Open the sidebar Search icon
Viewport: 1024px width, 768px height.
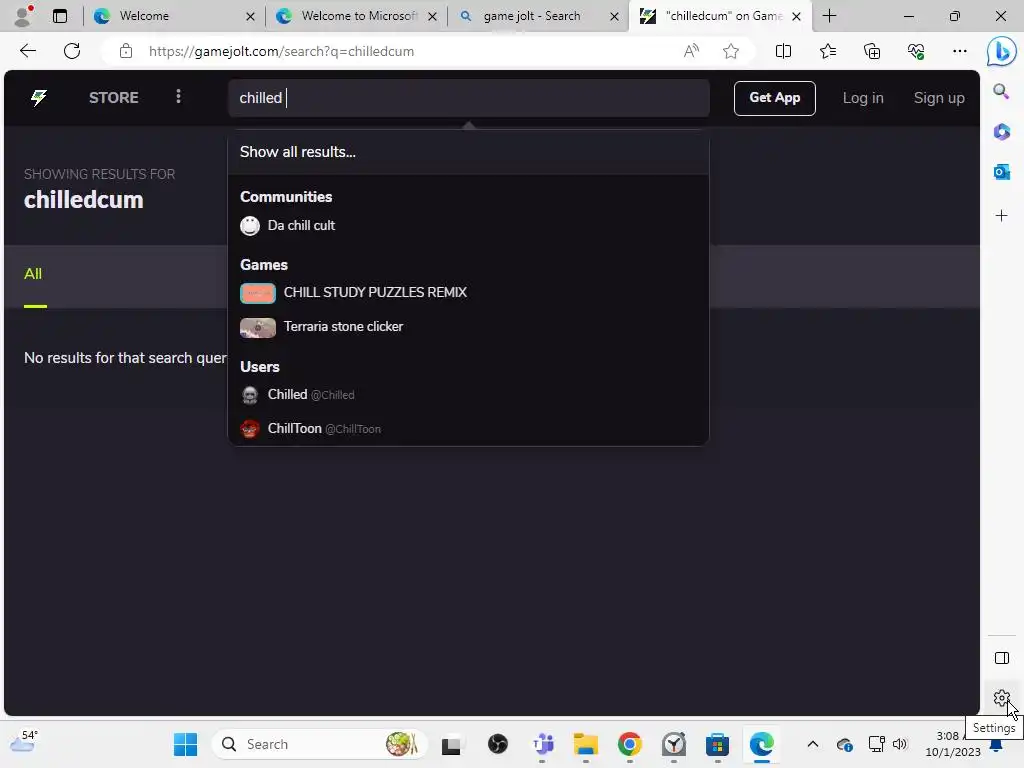click(x=1001, y=91)
